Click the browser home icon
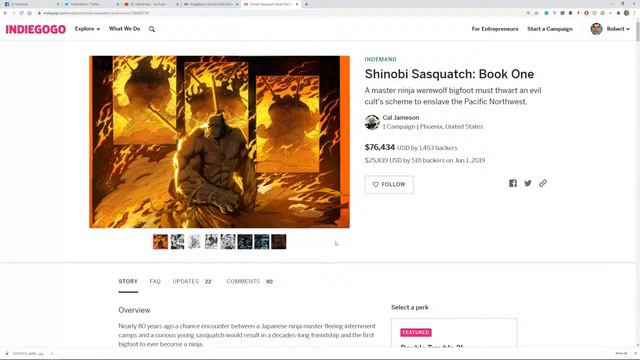This screenshot has width=640, height=360. pyautogui.click(x=29, y=13)
